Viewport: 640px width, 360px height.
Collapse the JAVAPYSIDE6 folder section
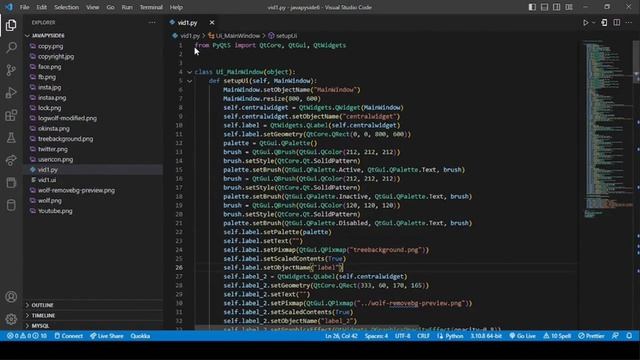(x=93, y=36)
